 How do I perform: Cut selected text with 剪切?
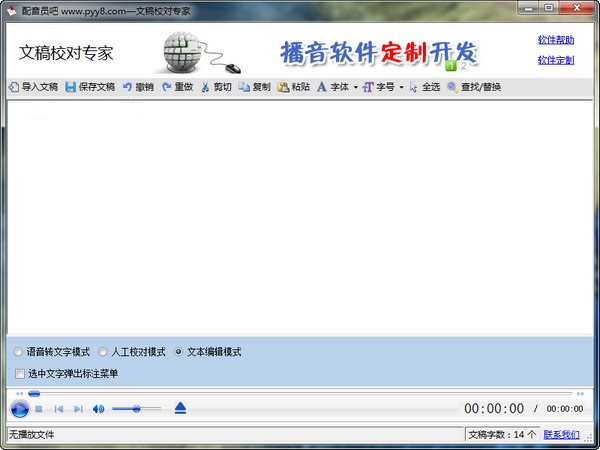[217, 87]
